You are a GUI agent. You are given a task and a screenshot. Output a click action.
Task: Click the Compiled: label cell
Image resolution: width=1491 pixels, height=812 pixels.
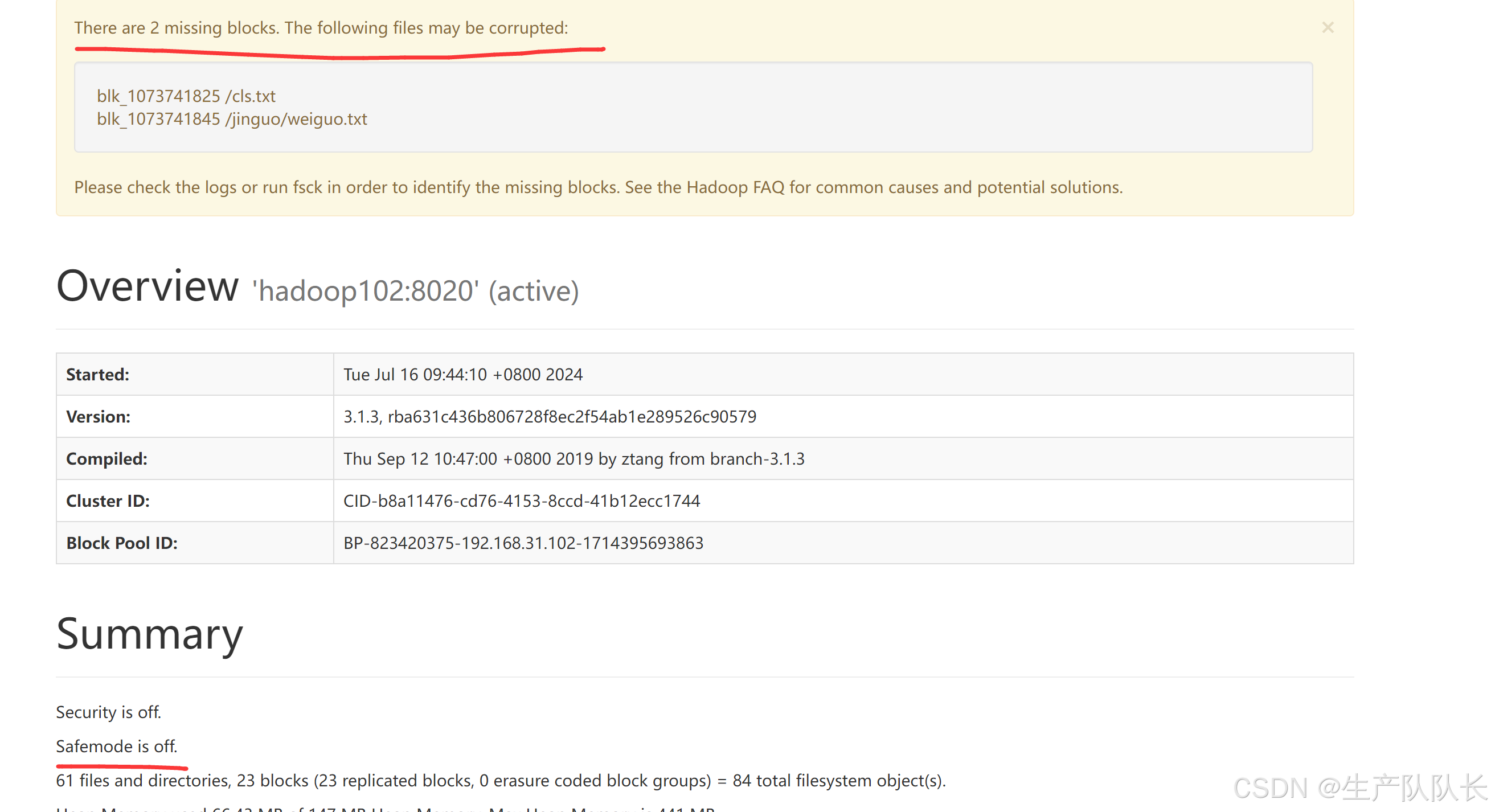[x=195, y=459]
